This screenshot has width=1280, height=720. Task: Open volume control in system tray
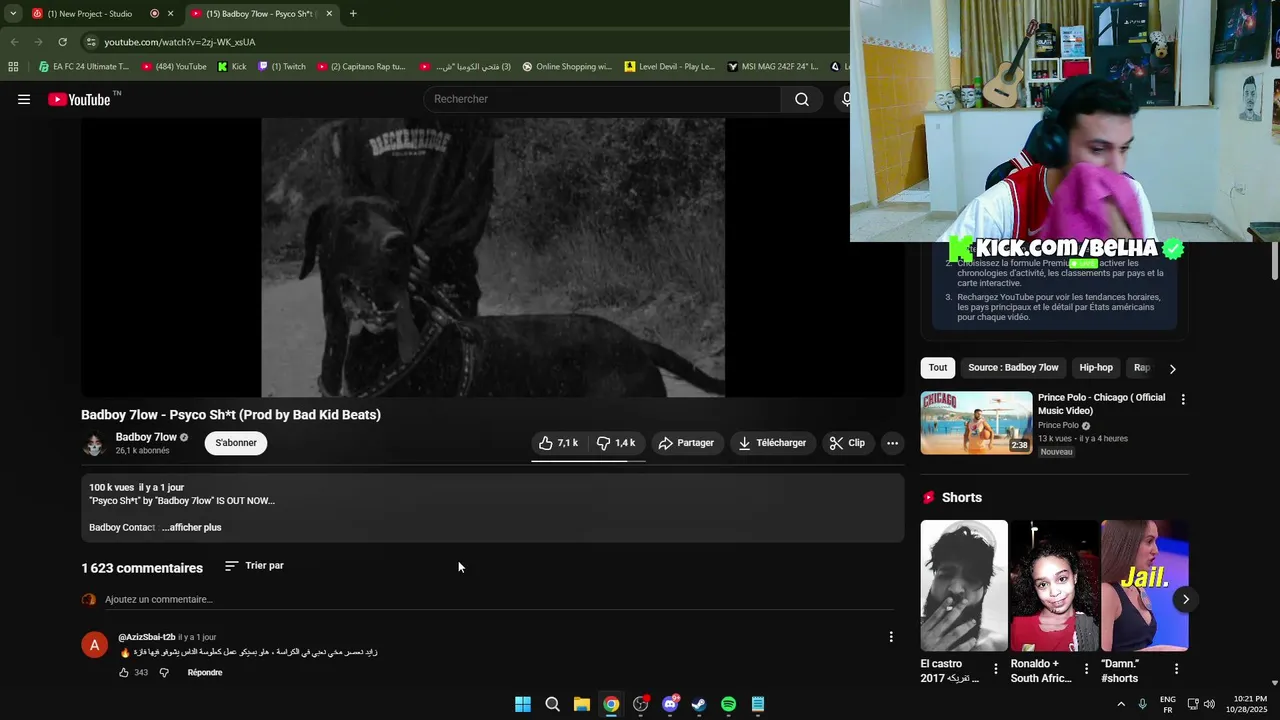pos(1209,704)
